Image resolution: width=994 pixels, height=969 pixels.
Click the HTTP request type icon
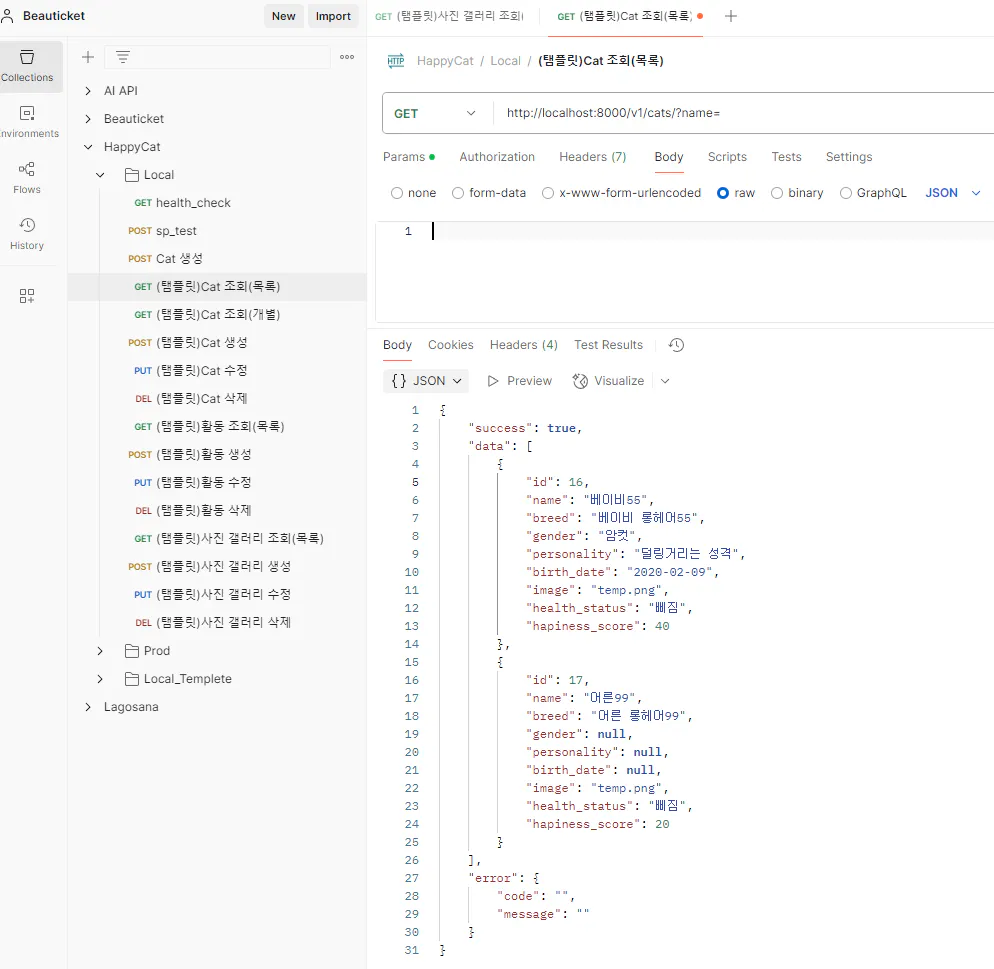(396, 61)
